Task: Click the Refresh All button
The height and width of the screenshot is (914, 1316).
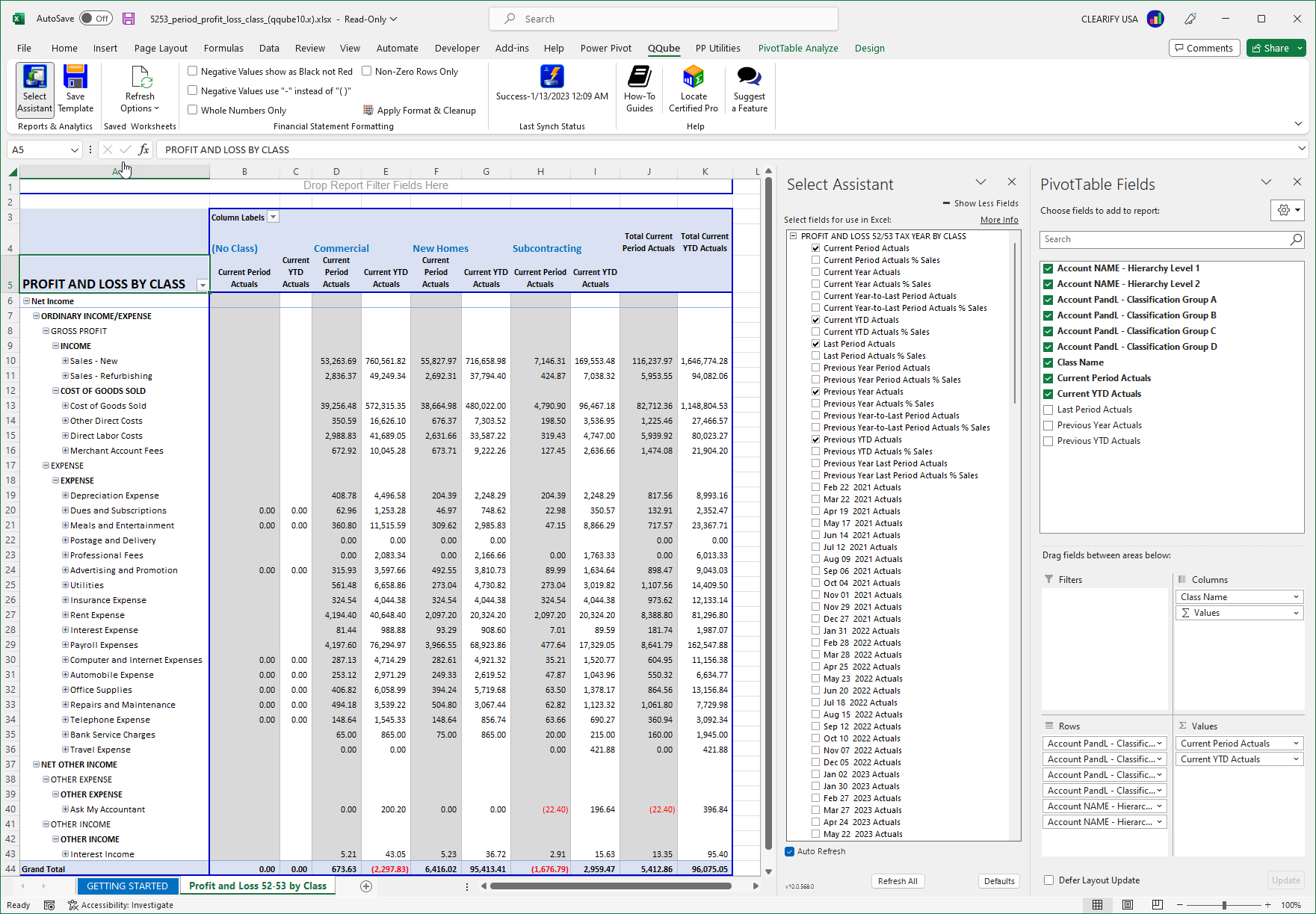Action: (x=898, y=880)
